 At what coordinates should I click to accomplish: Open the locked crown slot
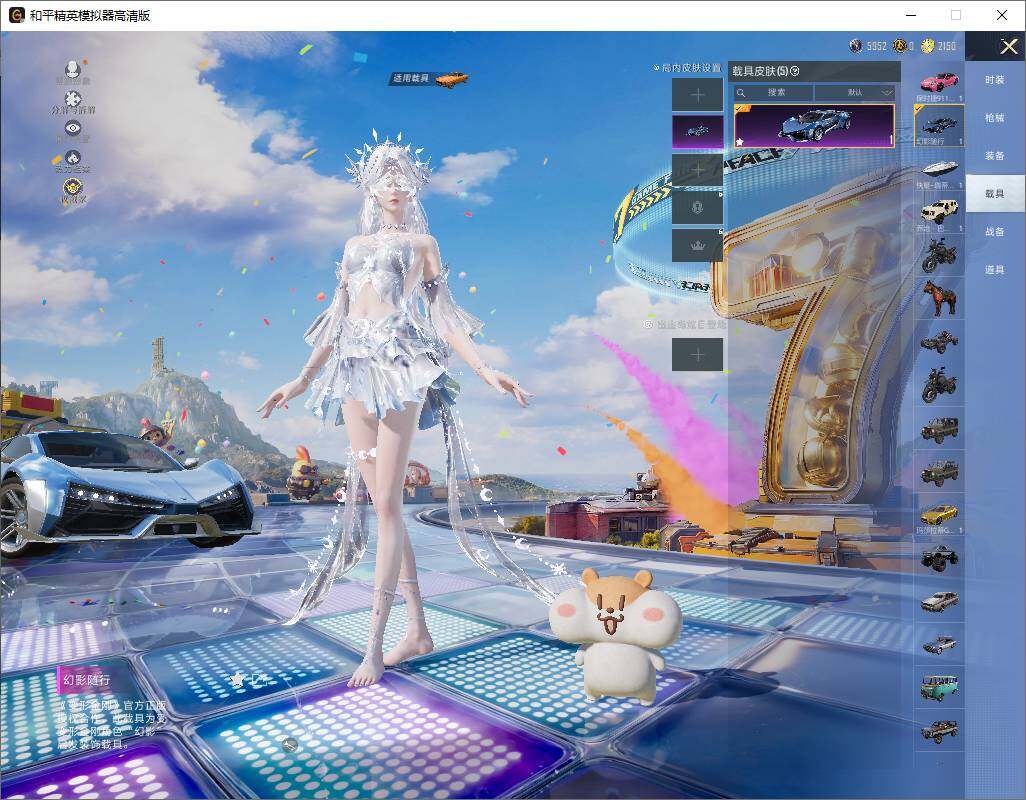[x=698, y=246]
